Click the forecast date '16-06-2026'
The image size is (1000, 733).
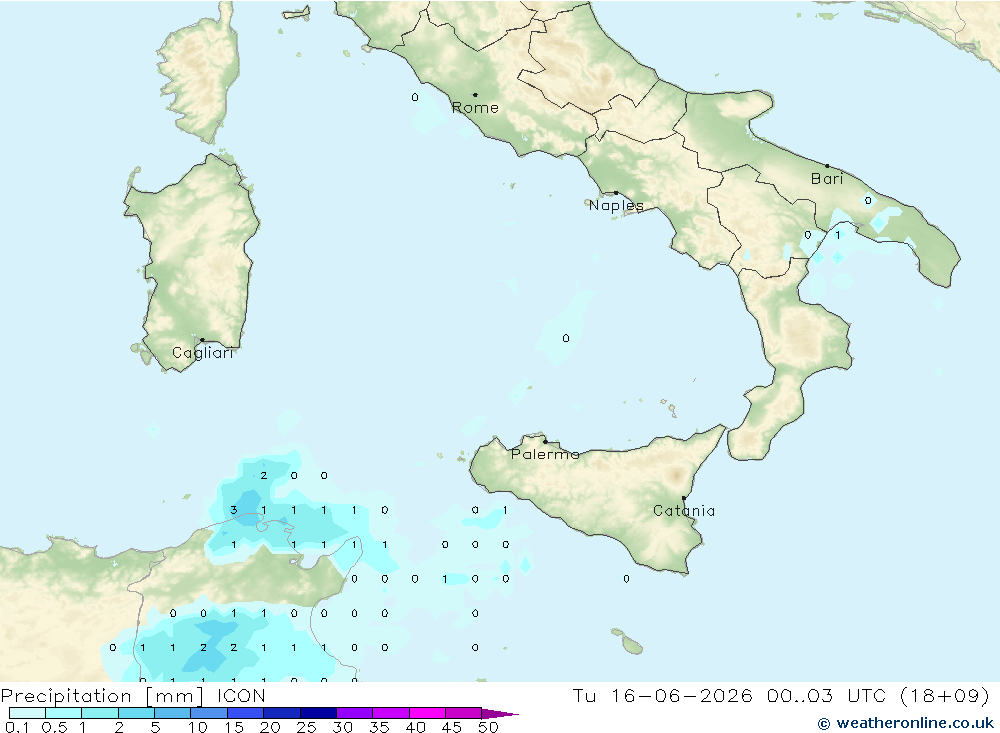coord(682,695)
